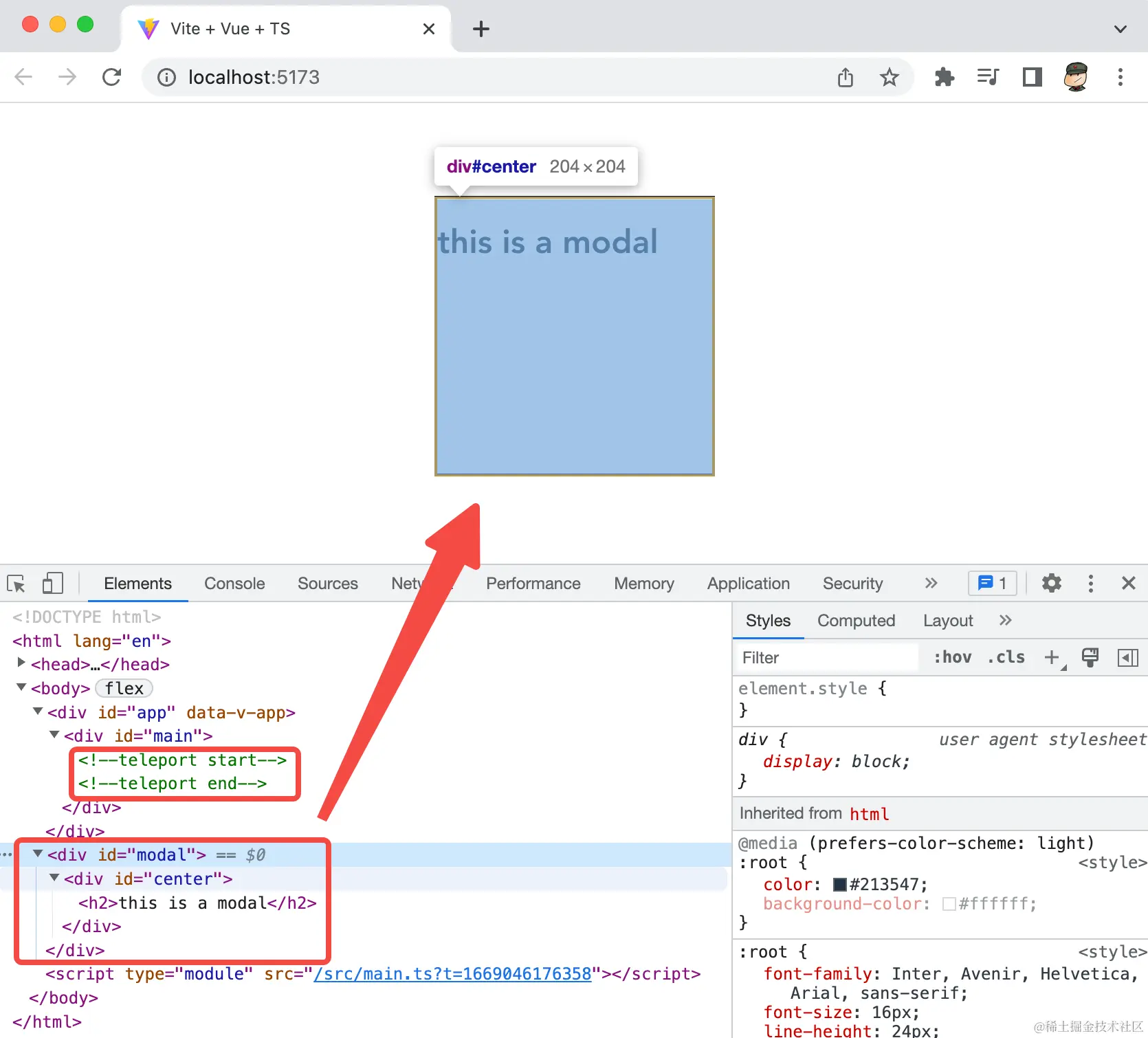Select the Computed sidebar tab

pyautogui.click(x=856, y=620)
